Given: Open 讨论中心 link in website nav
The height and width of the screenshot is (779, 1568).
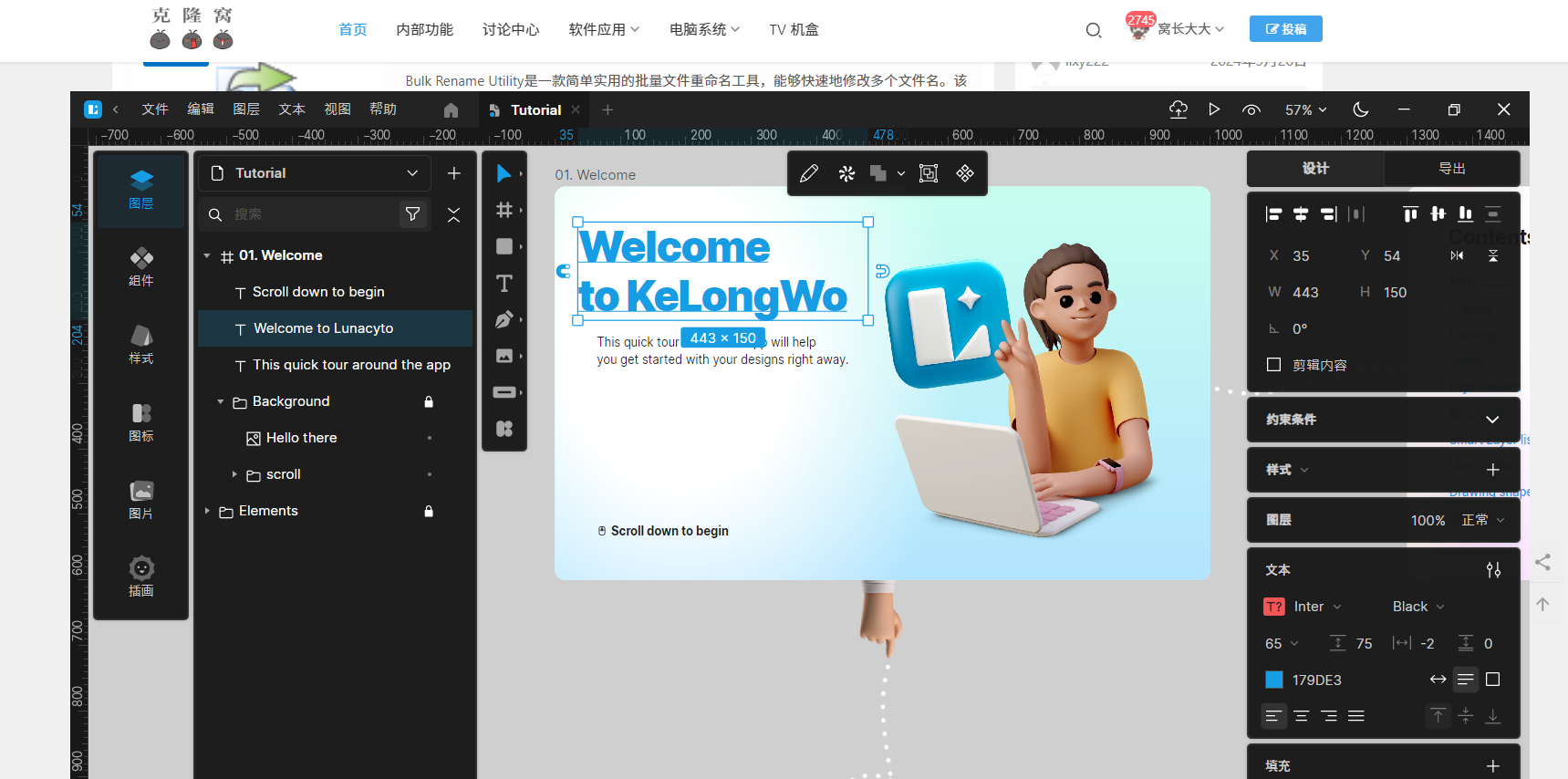Looking at the screenshot, I should (x=511, y=30).
